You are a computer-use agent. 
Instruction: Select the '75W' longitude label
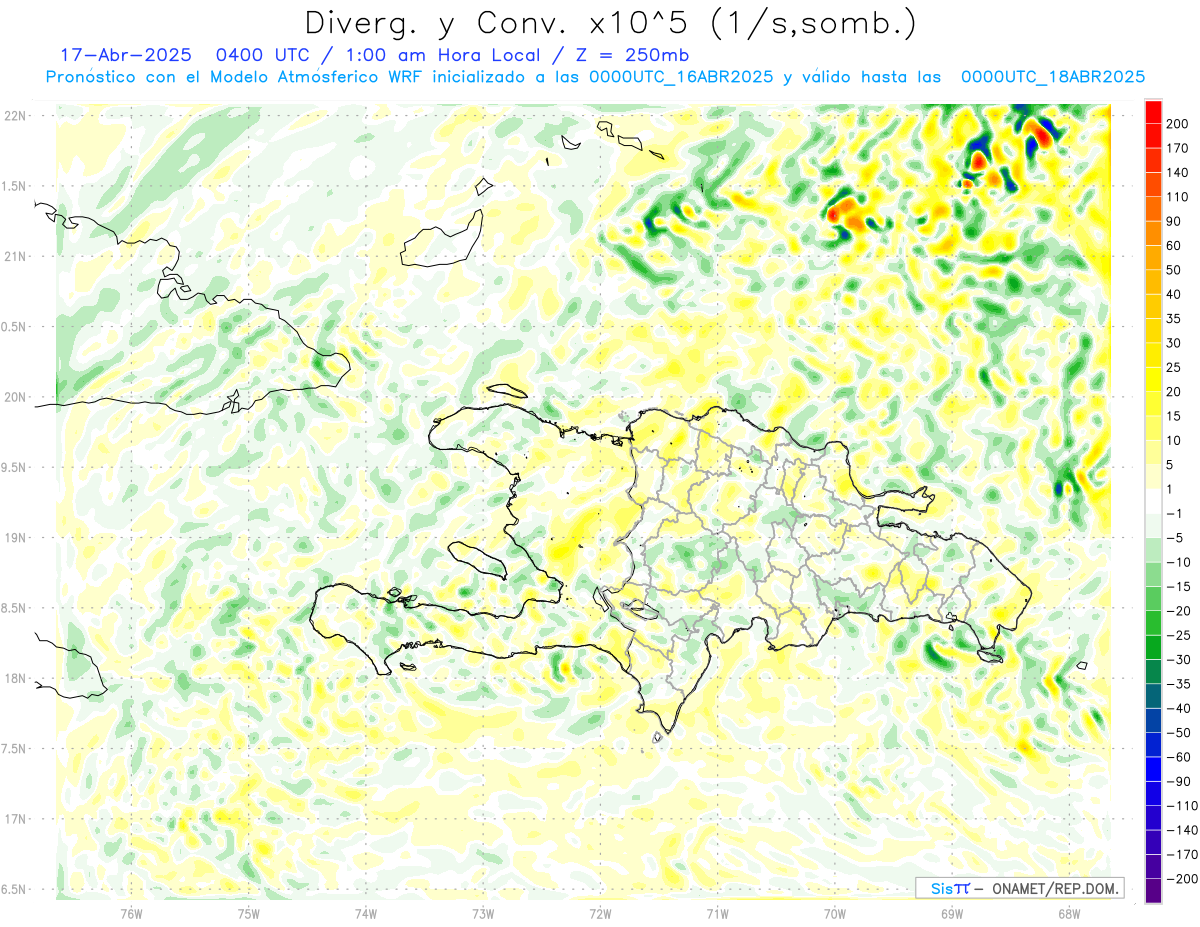249,914
